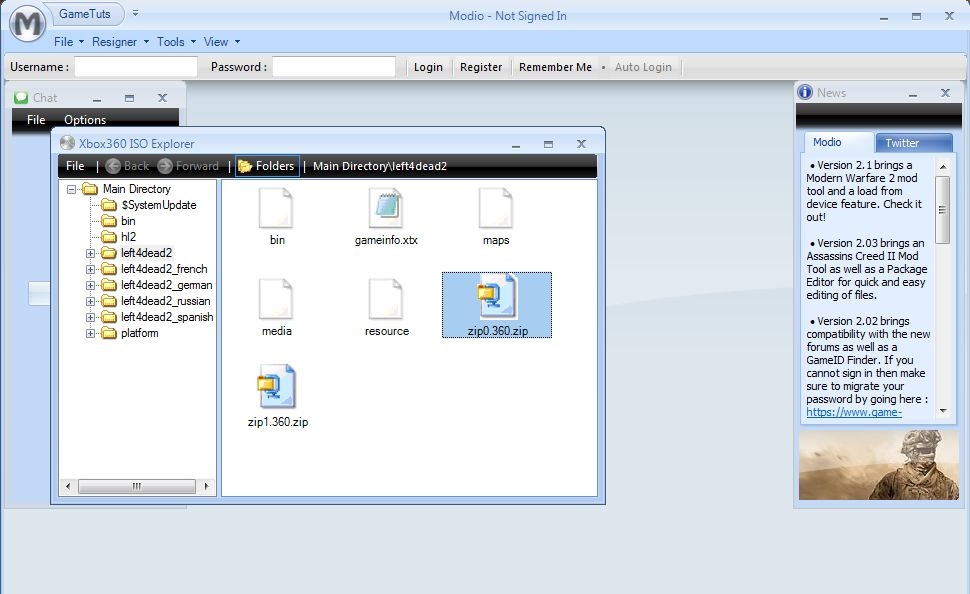Click the zip0.360.zip archive icon
Viewport: 970px width, 594px height.
[x=496, y=297]
